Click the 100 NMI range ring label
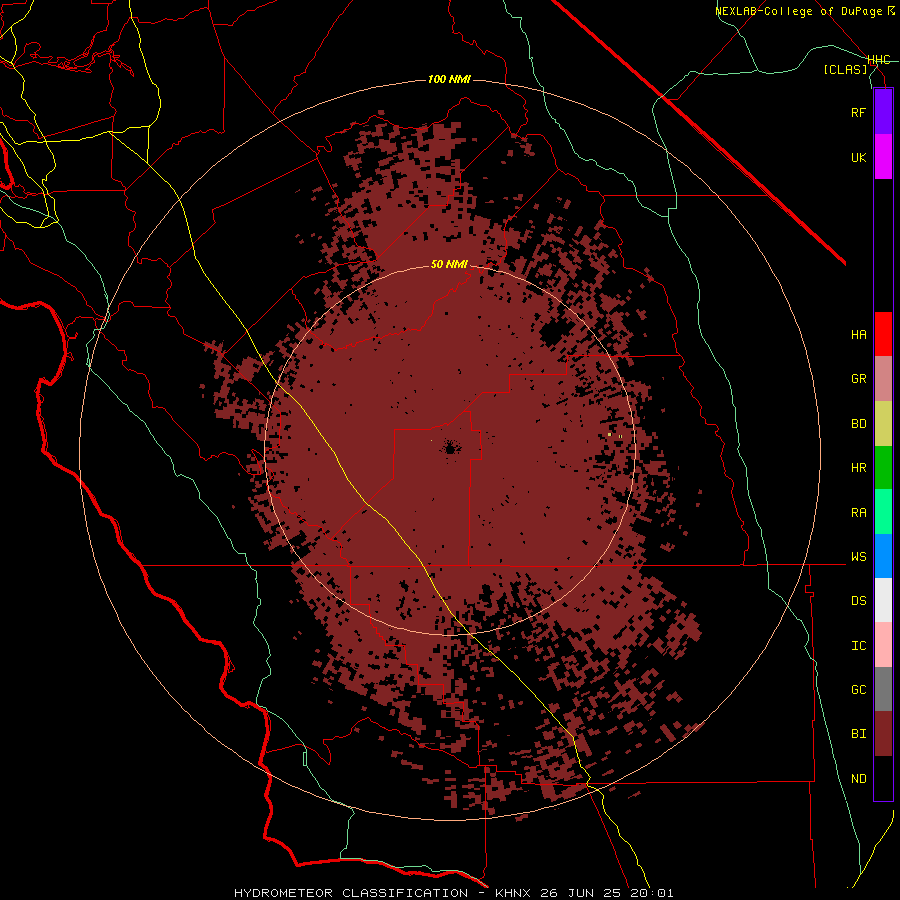Viewport: 900px width, 900px height. click(449, 79)
